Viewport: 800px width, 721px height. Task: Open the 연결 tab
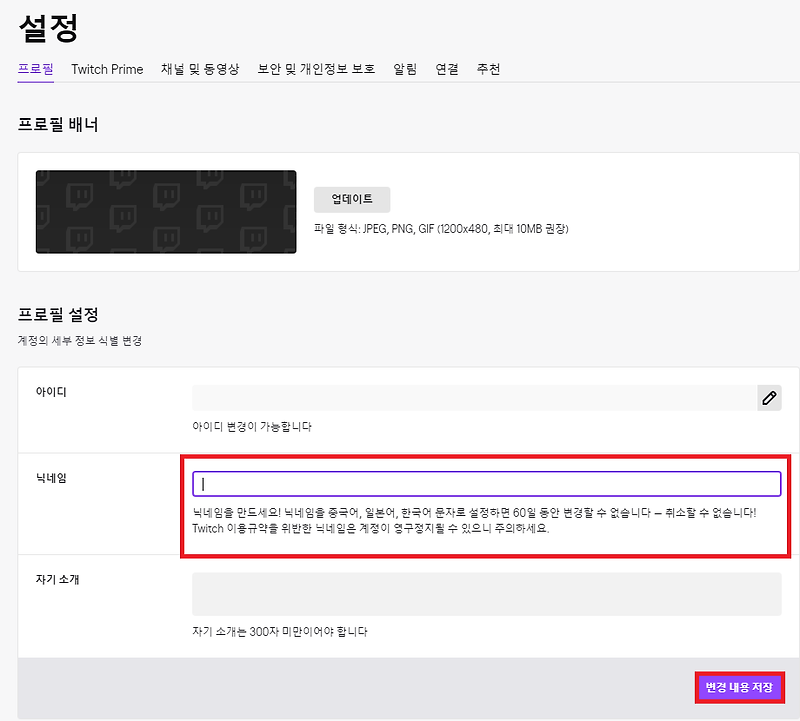(447, 69)
